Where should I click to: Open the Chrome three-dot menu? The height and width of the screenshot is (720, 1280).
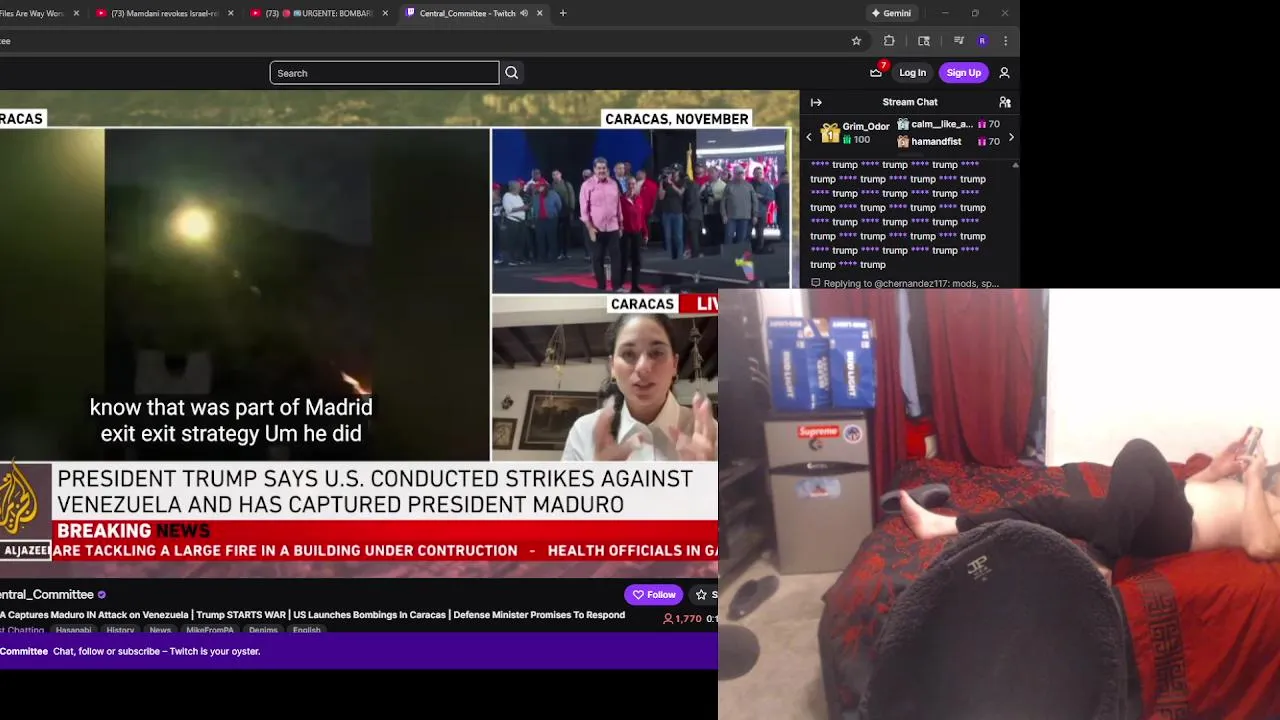1005,41
